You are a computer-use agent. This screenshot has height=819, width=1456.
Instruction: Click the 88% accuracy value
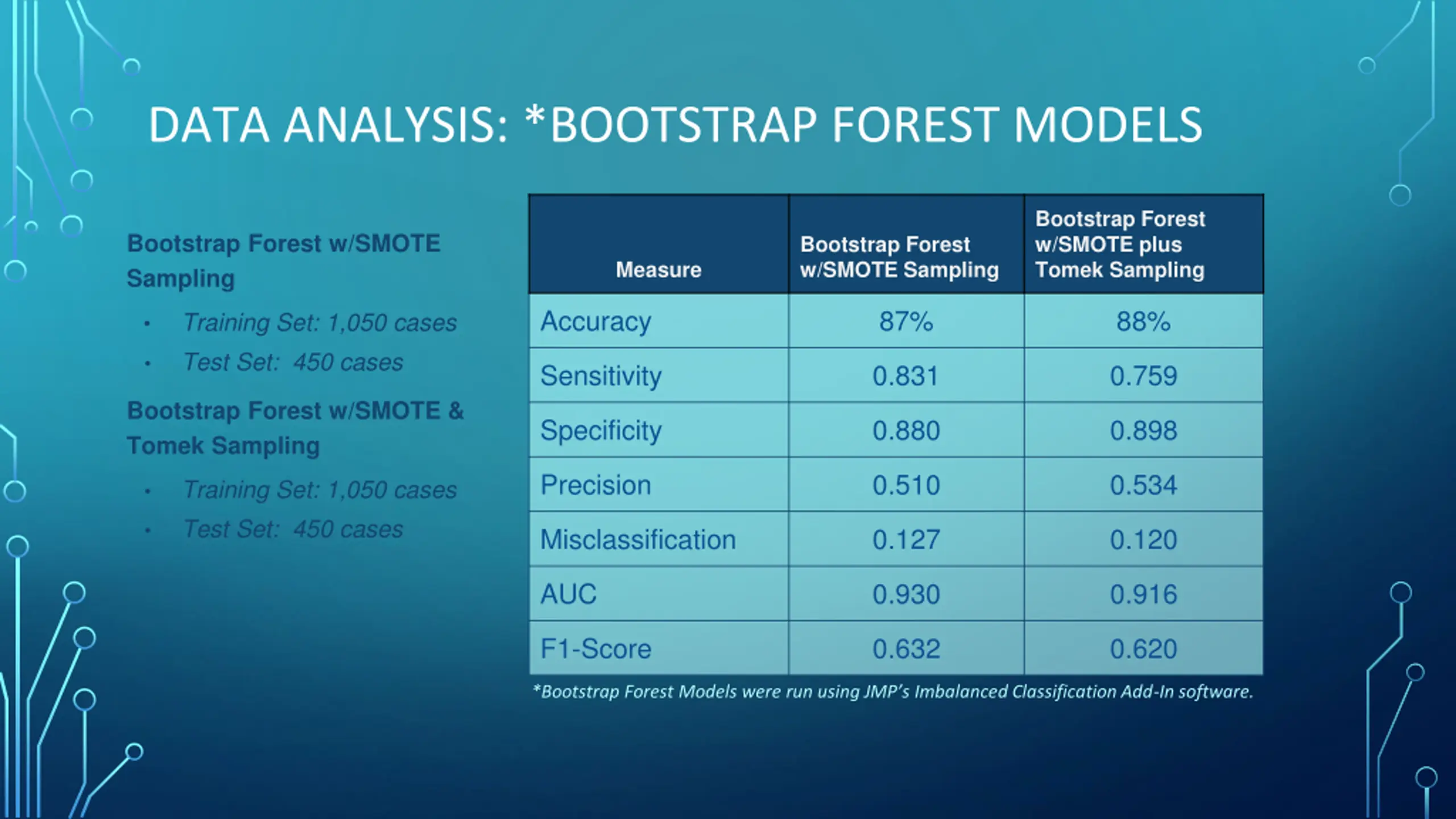tap(1143, 321)
